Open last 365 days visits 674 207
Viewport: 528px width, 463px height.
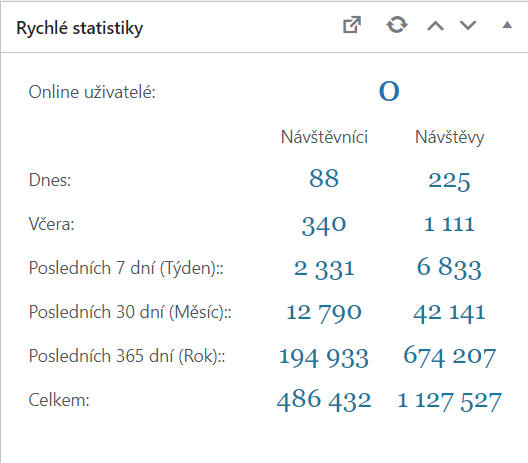pyautogui.click(x=449, y=356)
